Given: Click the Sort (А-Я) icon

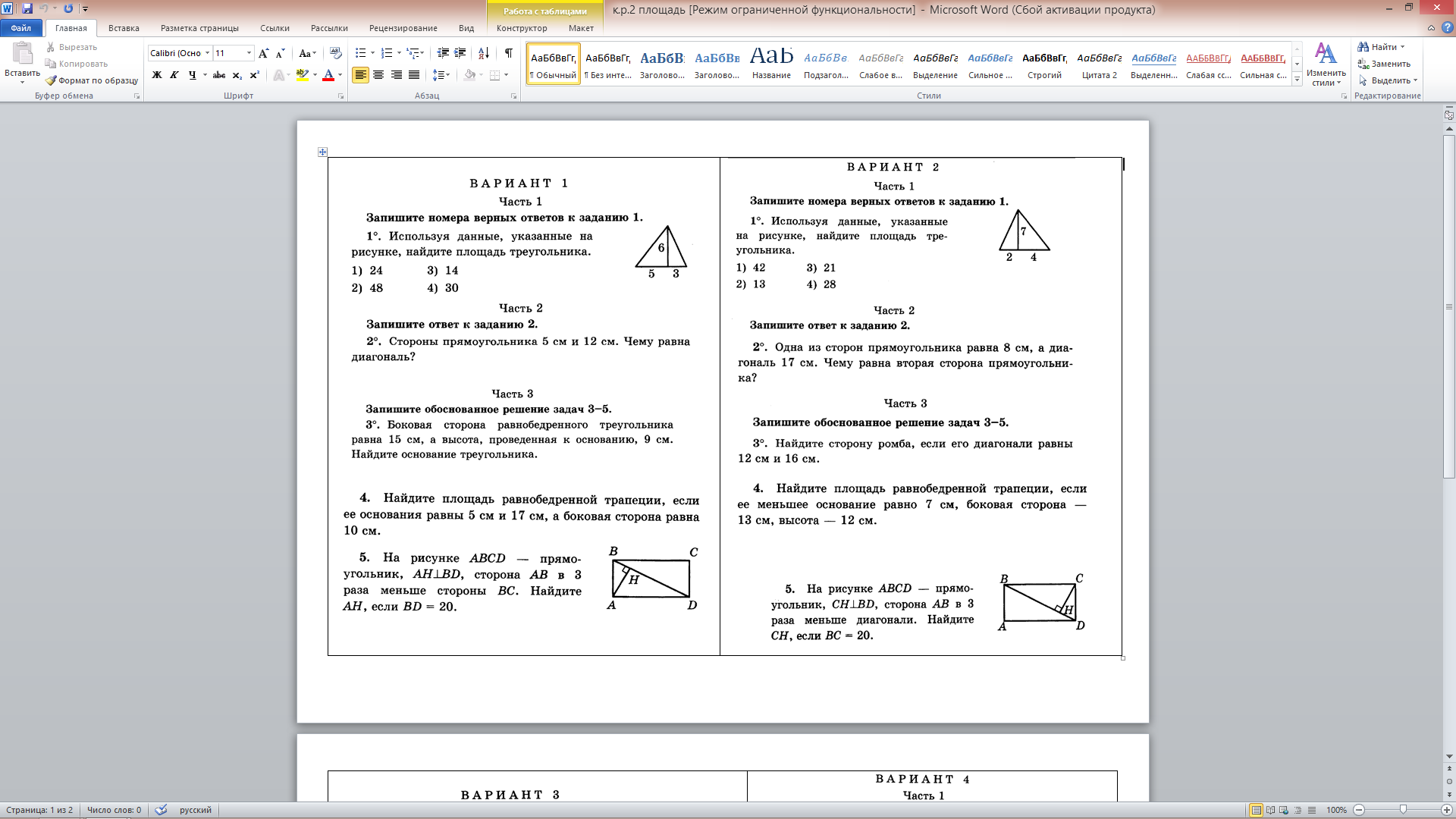Looking at the screenshot, I should 483,53.
